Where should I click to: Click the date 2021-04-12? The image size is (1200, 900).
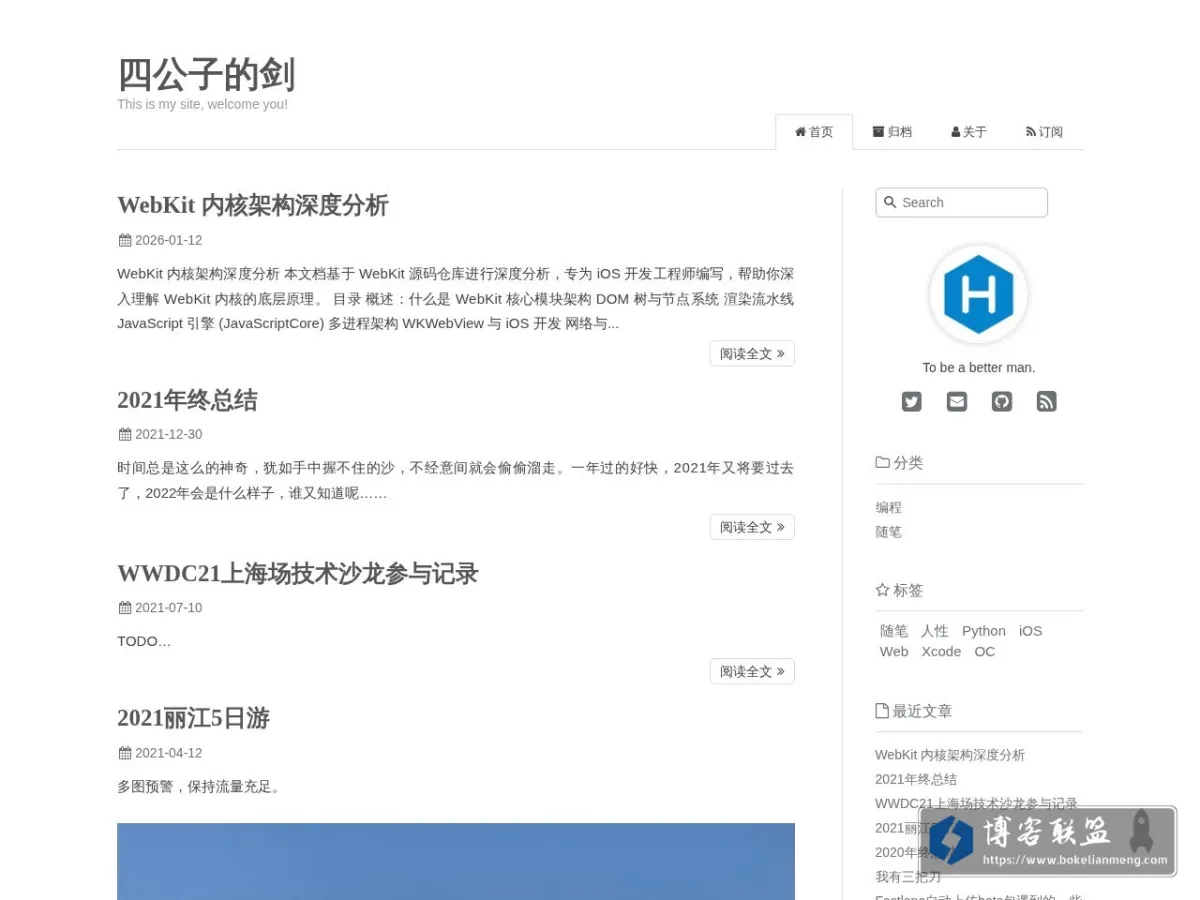(168, 753)
